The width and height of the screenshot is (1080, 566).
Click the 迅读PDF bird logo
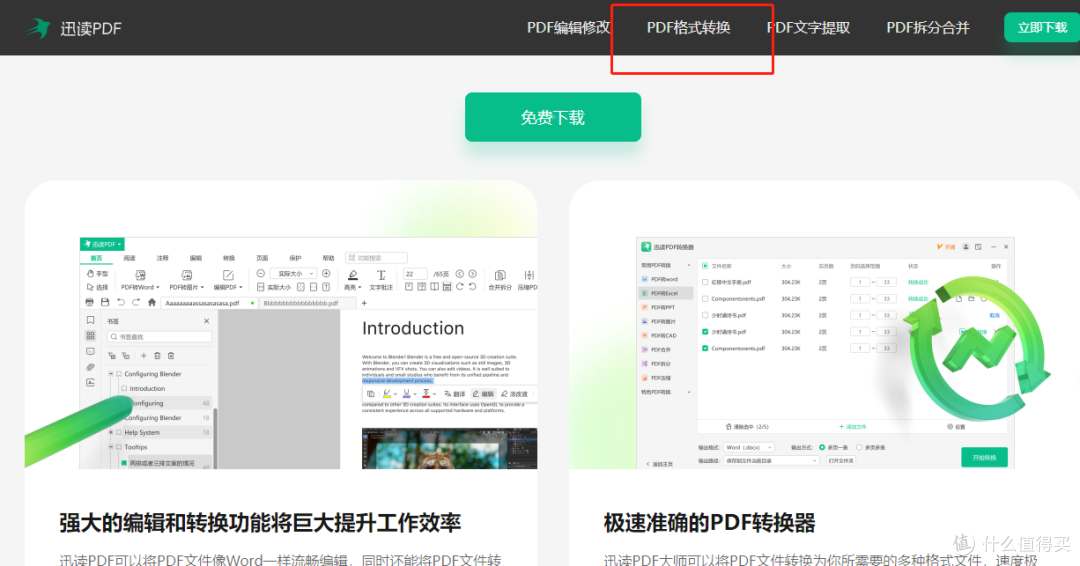pos(39,28)
